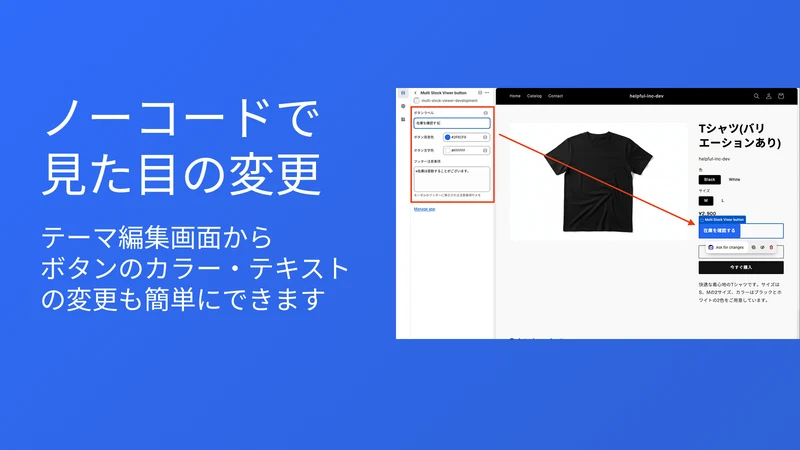
Task: Click the blue 在庫を確認する button
Action: [x=719, y=231]
